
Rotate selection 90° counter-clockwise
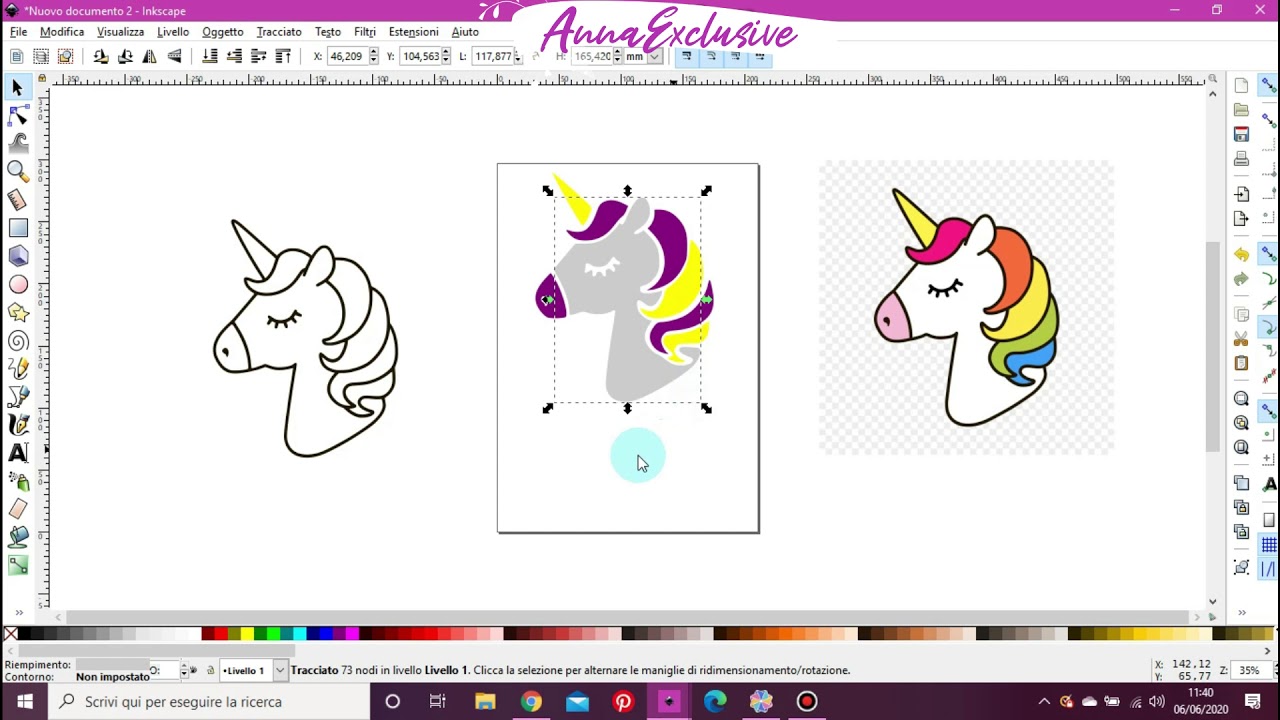101,56
